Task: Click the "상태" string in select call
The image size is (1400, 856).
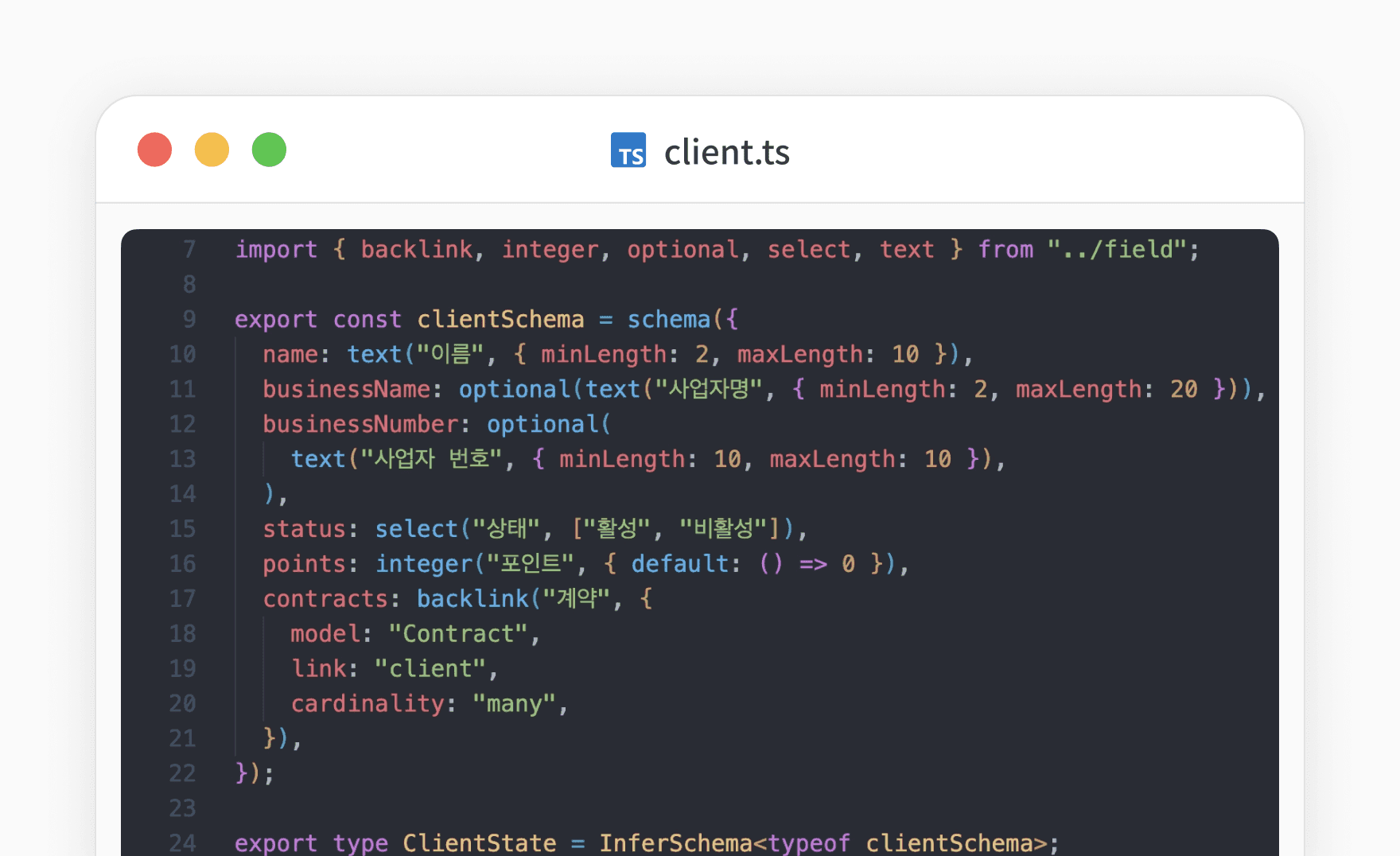Action: pos(507,529)
